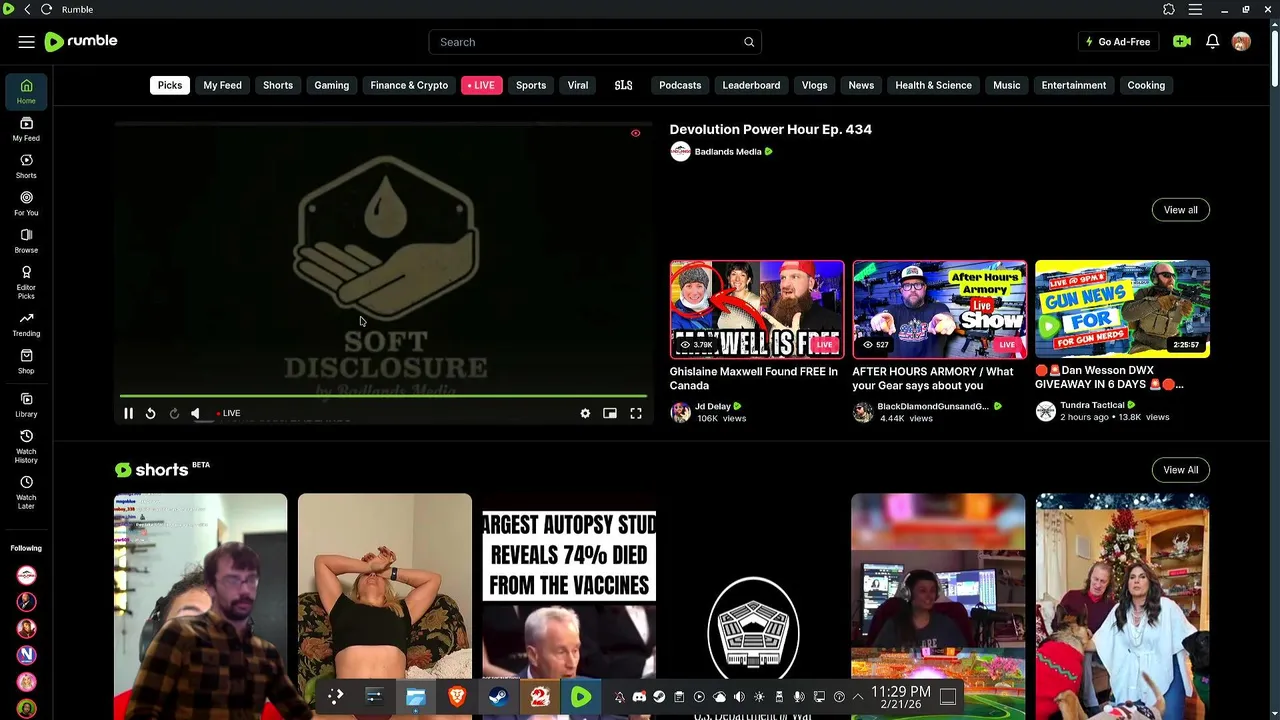1280x720 pixels.
Task: Open Browse in sidebar
Action: tap(26, 241)
